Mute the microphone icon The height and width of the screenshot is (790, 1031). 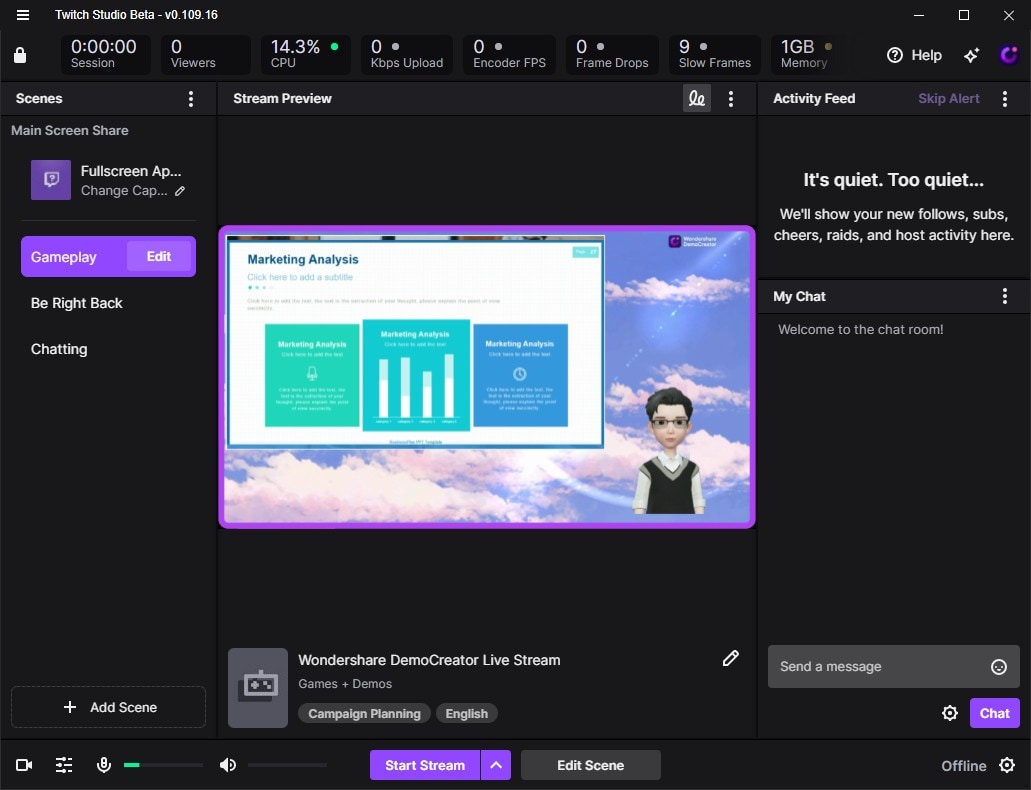click(x=103, y=765)
